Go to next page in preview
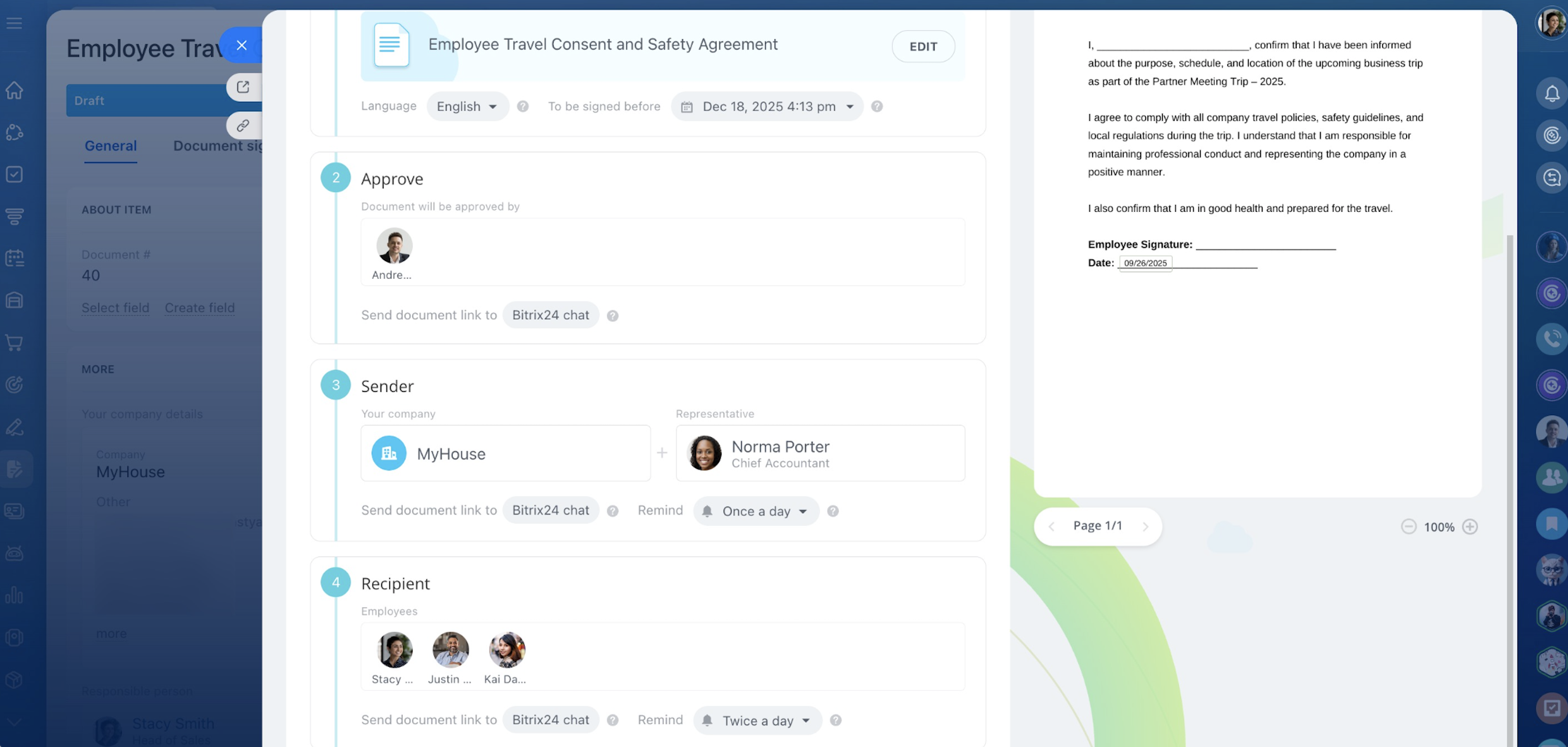 [x=1145, y=526]
